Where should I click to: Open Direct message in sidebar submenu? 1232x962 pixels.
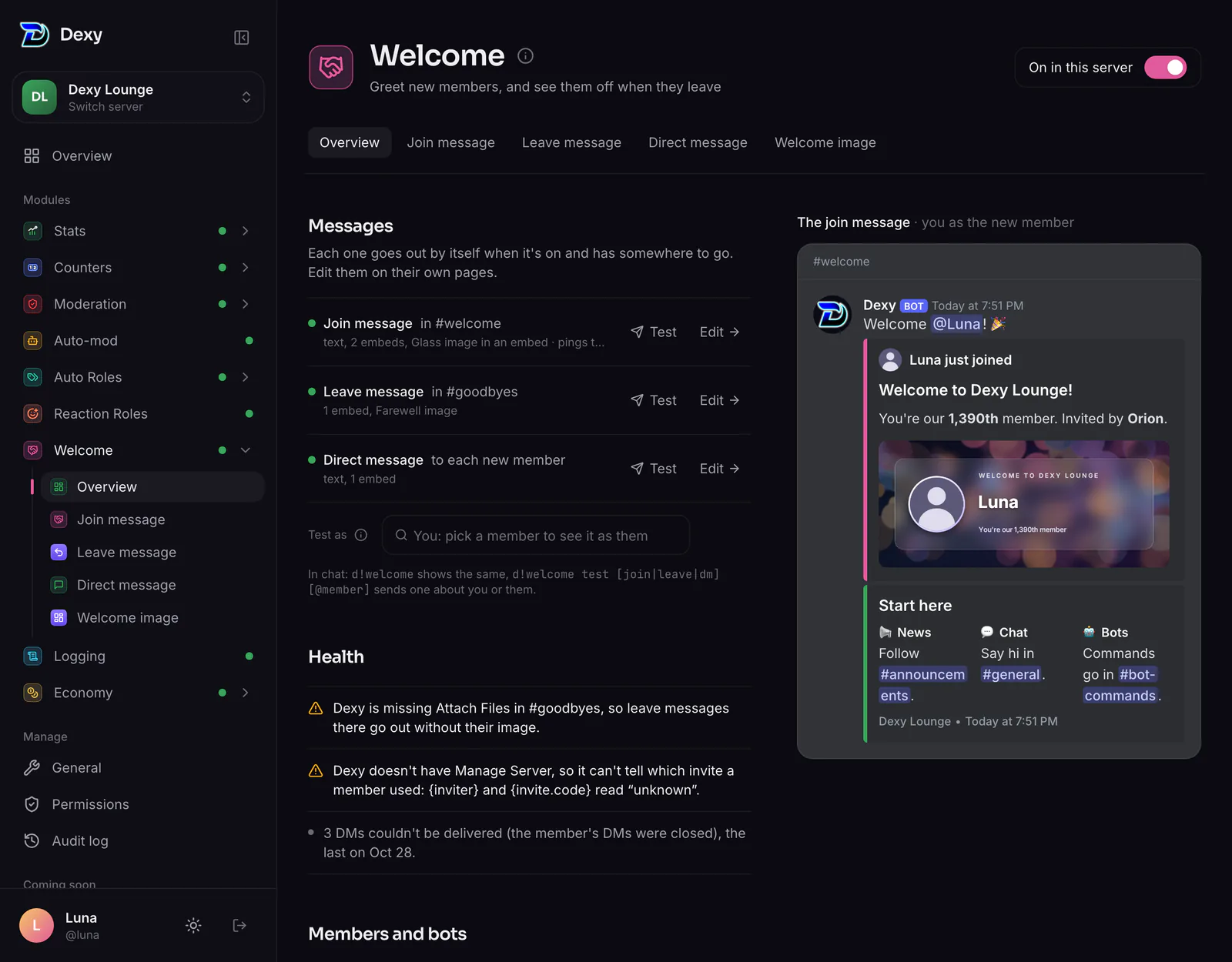(x=152, y=585)
